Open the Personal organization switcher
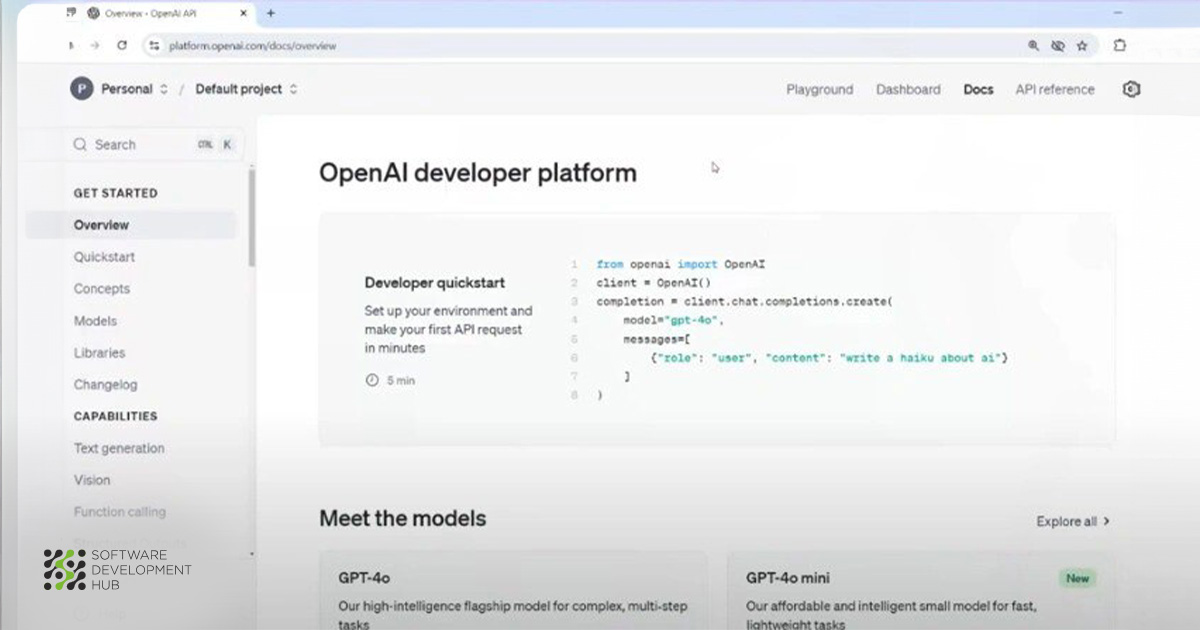Viewport: 1200px width, 630px height. coord(135,89)
